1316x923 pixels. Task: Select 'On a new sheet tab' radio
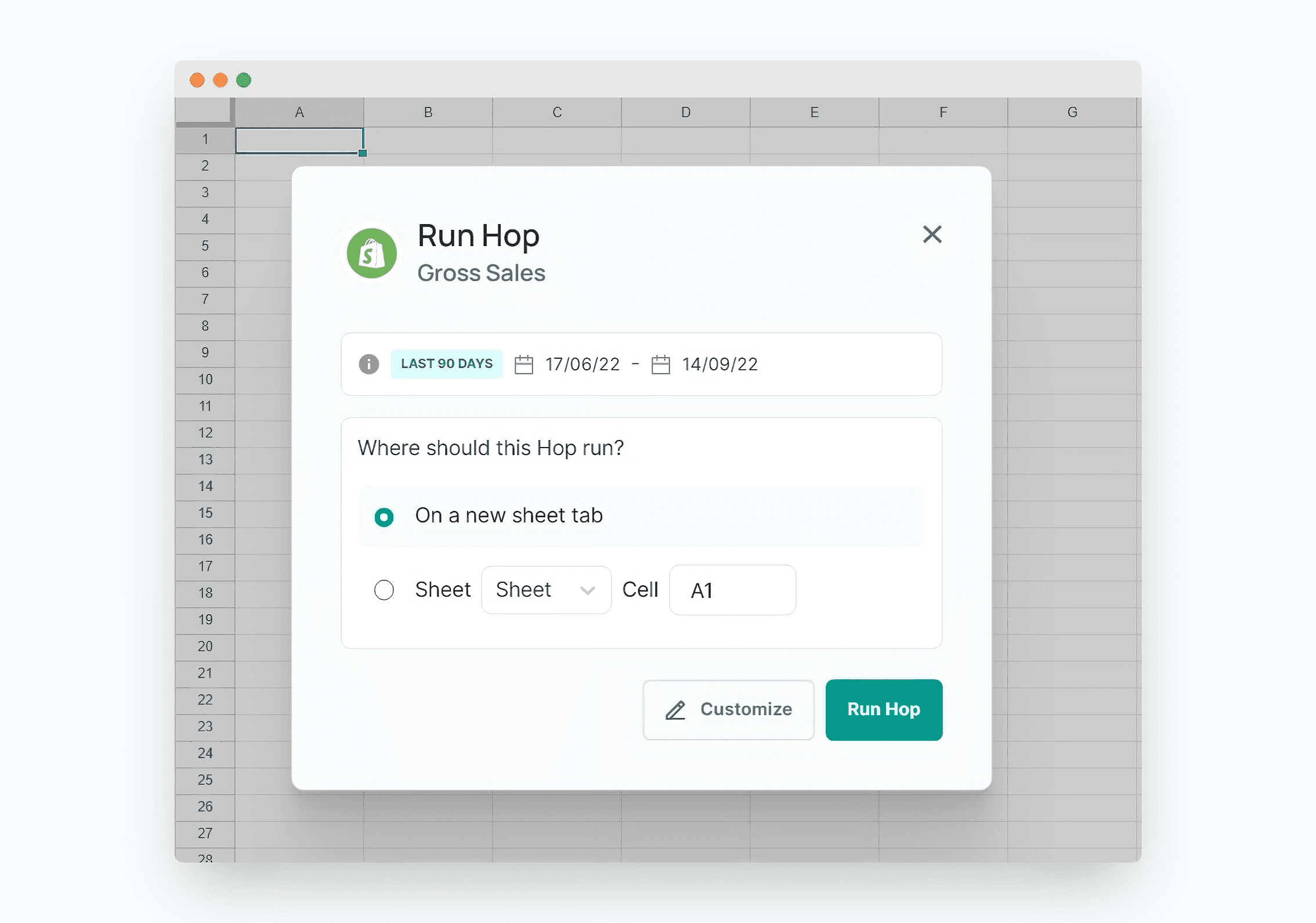coord(384,517)
